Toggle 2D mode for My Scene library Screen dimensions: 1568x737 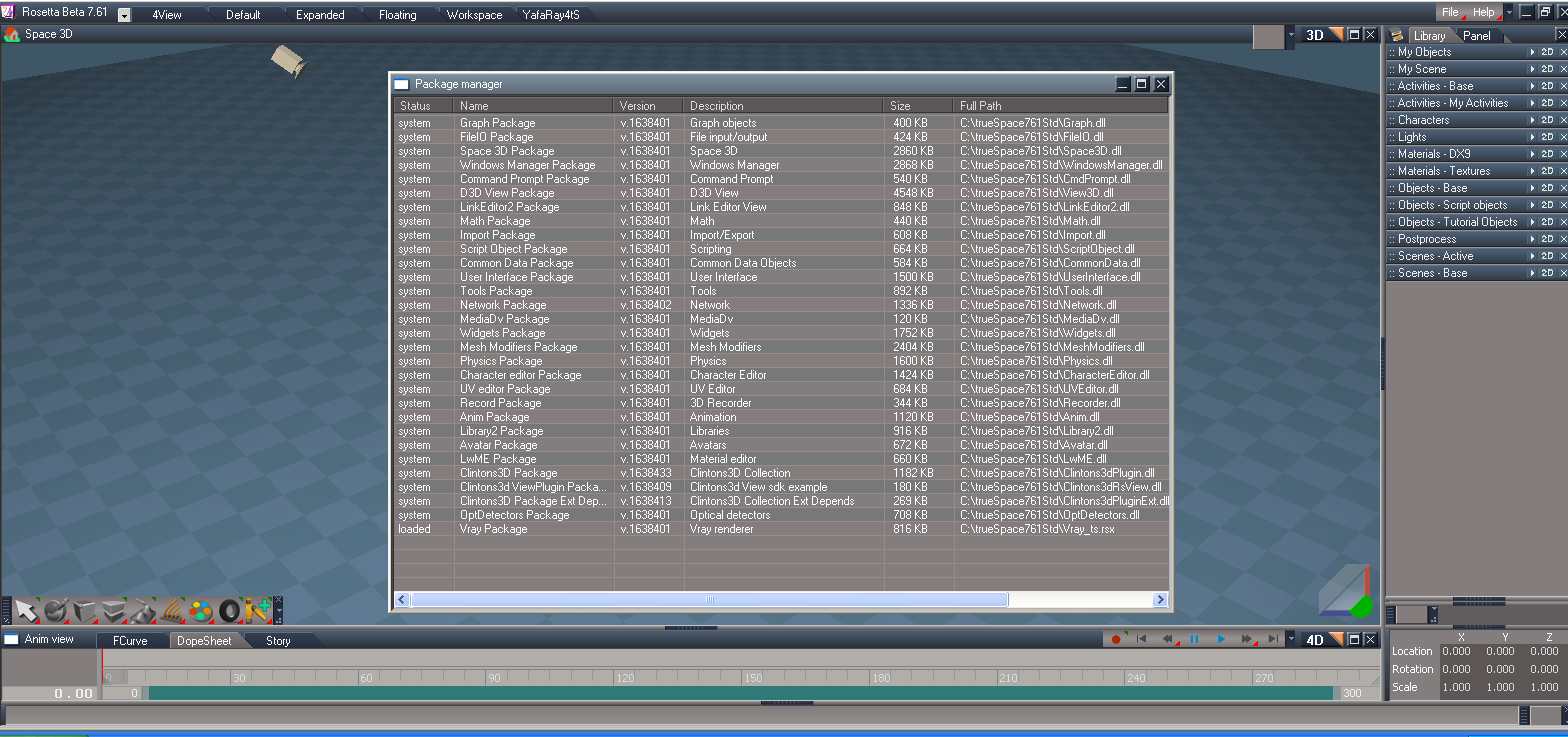1547,69
